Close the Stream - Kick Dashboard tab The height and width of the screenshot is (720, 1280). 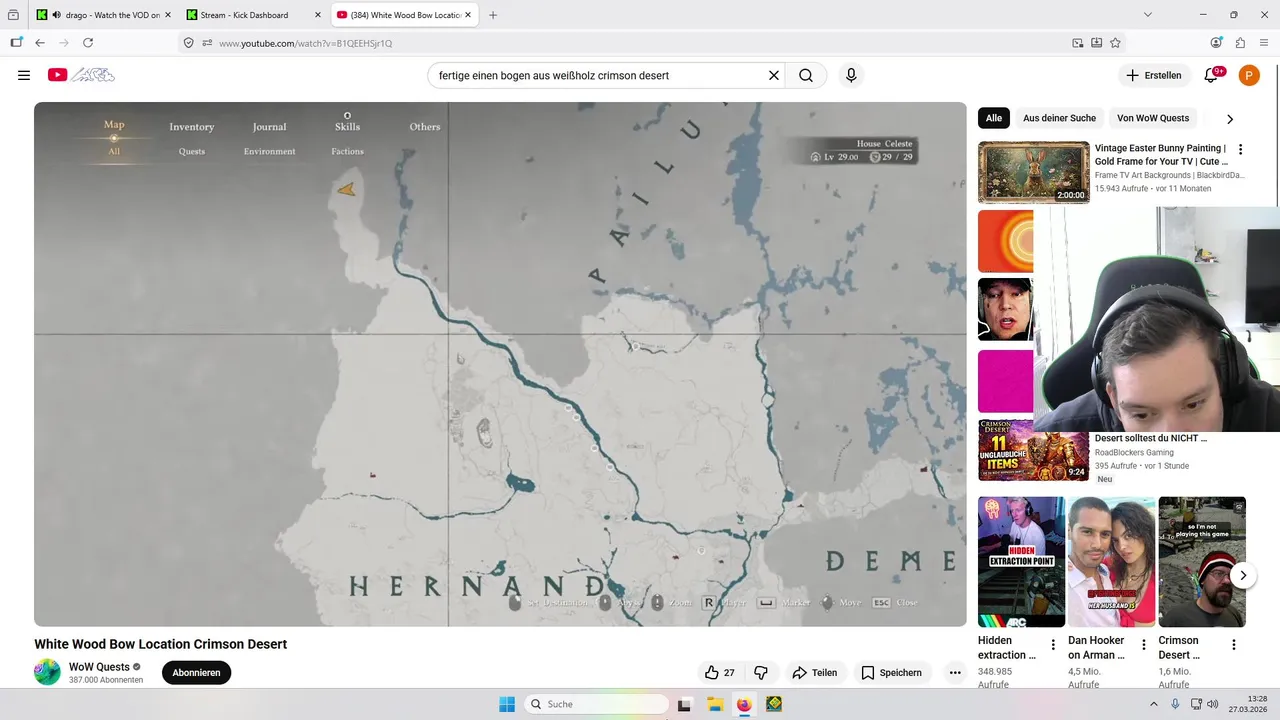[x=317, y=15]
